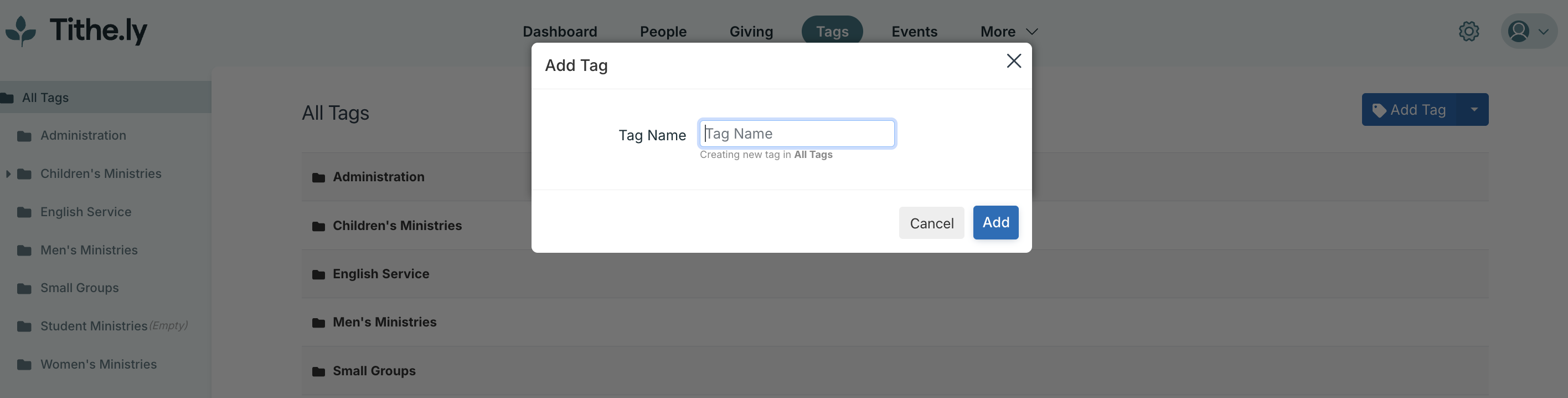
Task: Click the blue Add Tag page button
Action: pyautogui.click(x=1411, y=110)
